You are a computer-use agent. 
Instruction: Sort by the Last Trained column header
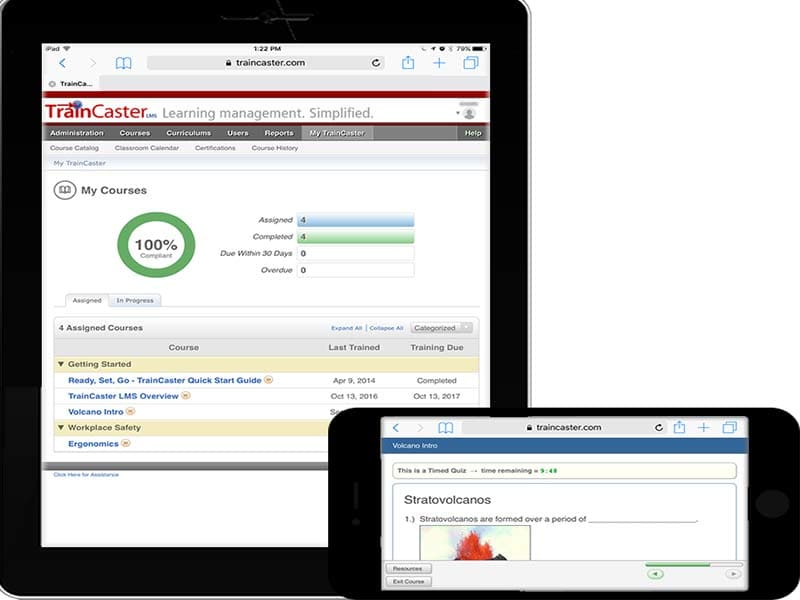pos(354,347)
